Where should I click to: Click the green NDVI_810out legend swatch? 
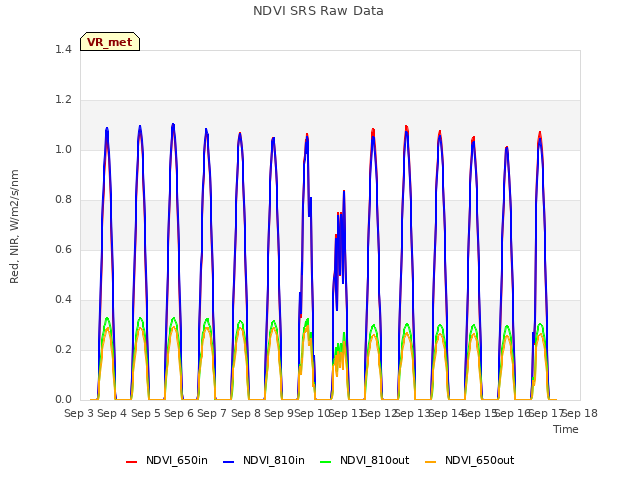[x=326, y=462]
